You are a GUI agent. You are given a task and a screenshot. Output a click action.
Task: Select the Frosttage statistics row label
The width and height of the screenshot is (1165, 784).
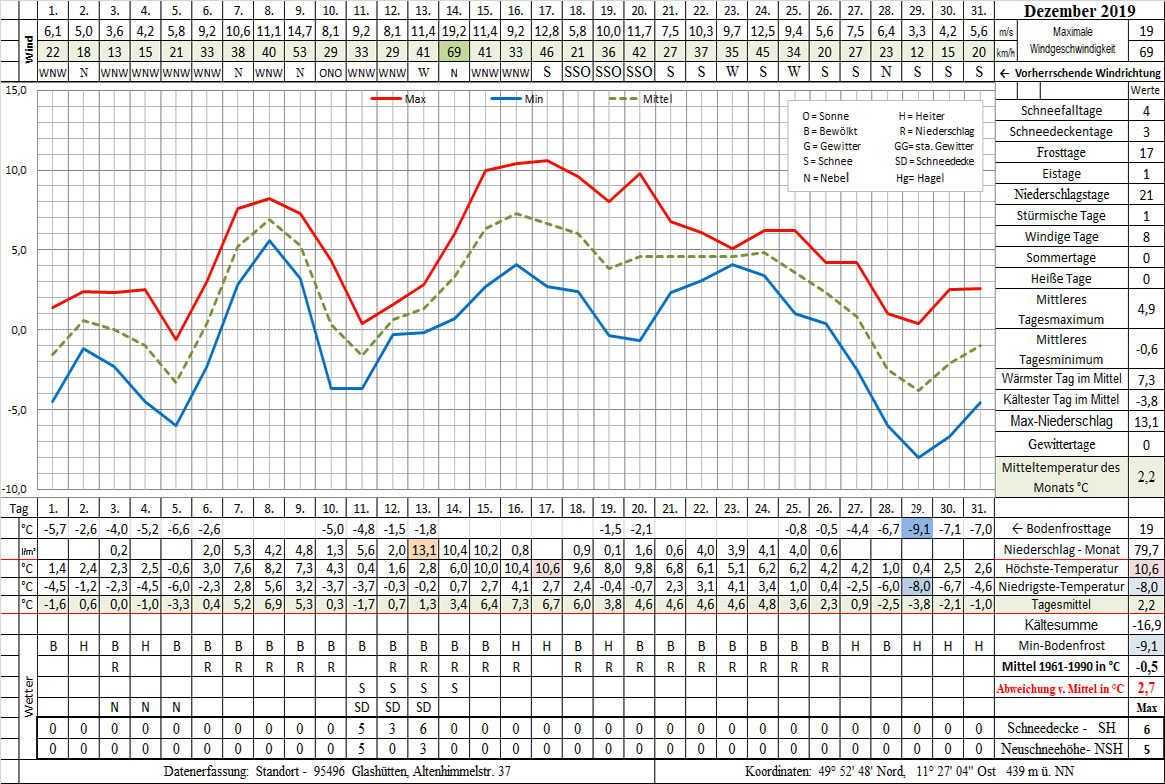[1061, 153]
